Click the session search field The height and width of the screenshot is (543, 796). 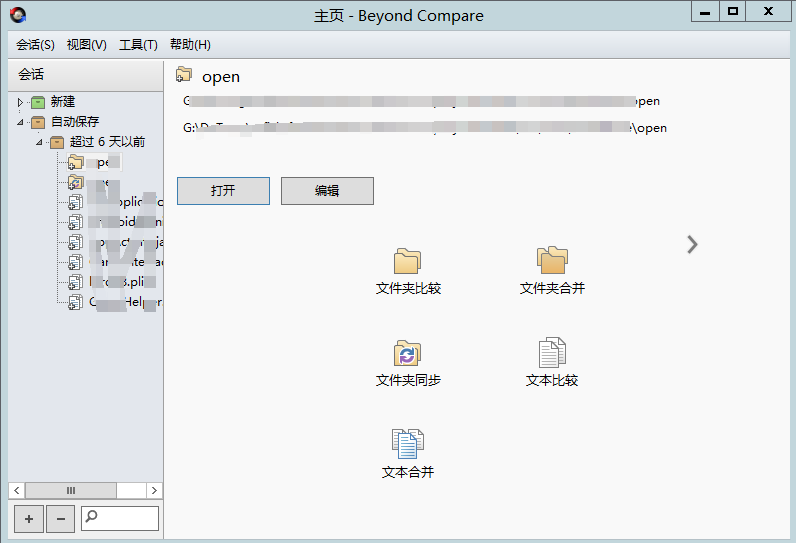click(120, 518)
